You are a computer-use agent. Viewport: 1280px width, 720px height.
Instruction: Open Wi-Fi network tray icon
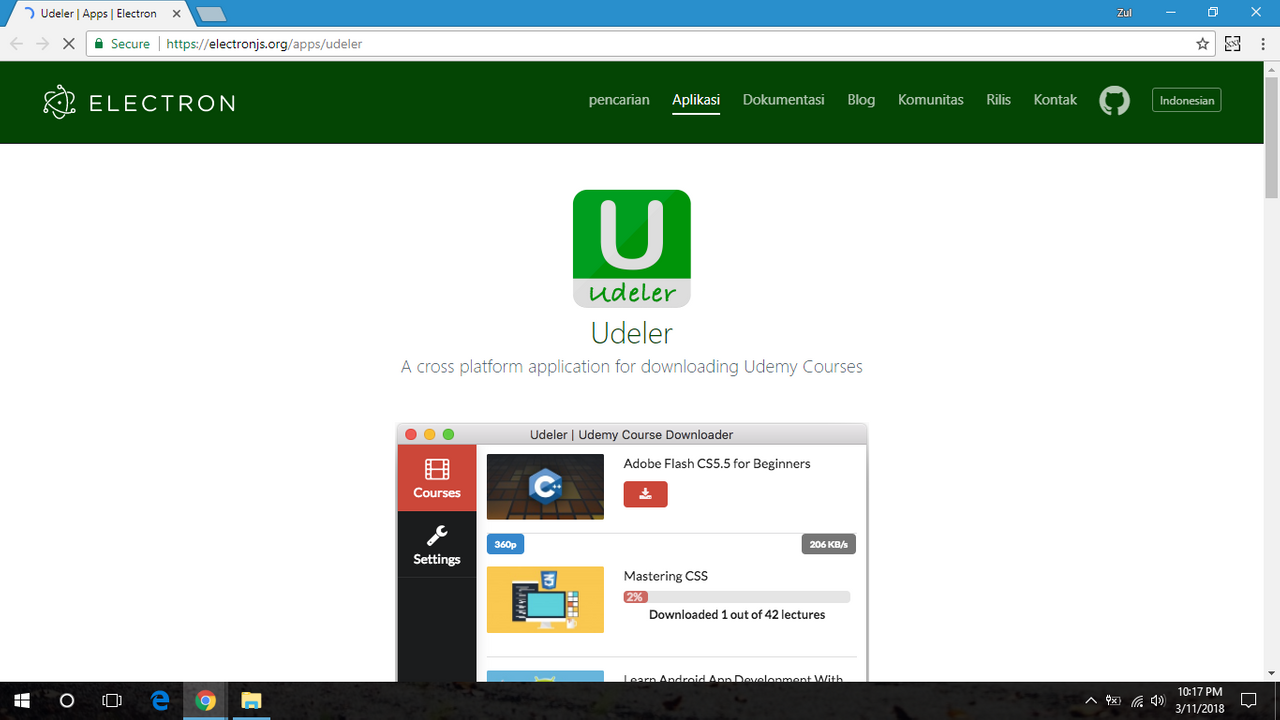(x=1136, y=700)
